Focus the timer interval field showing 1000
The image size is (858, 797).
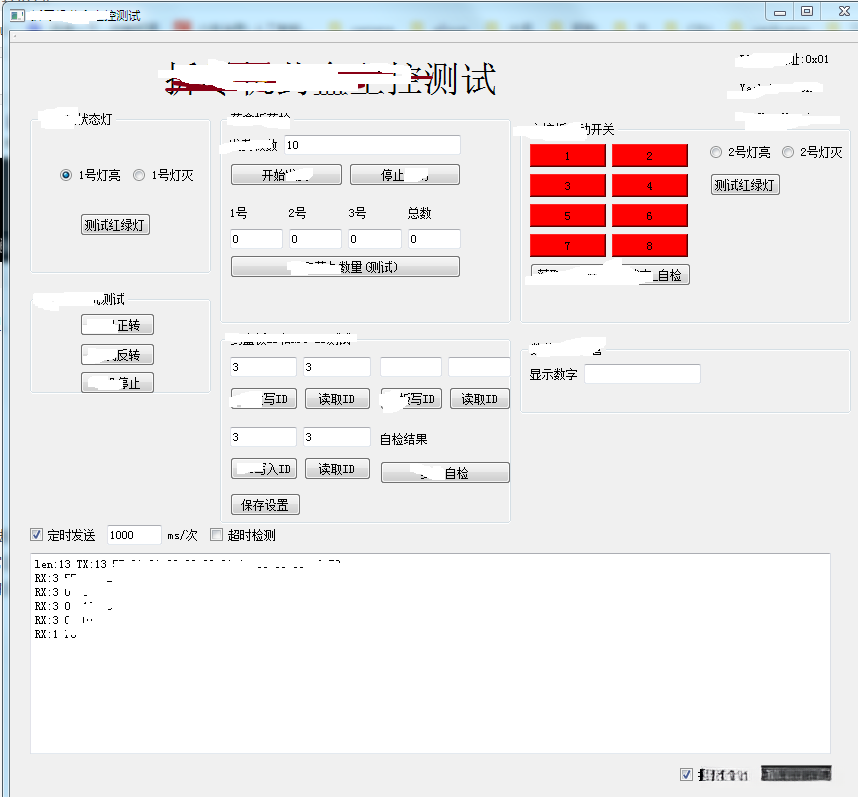(134, 534)
